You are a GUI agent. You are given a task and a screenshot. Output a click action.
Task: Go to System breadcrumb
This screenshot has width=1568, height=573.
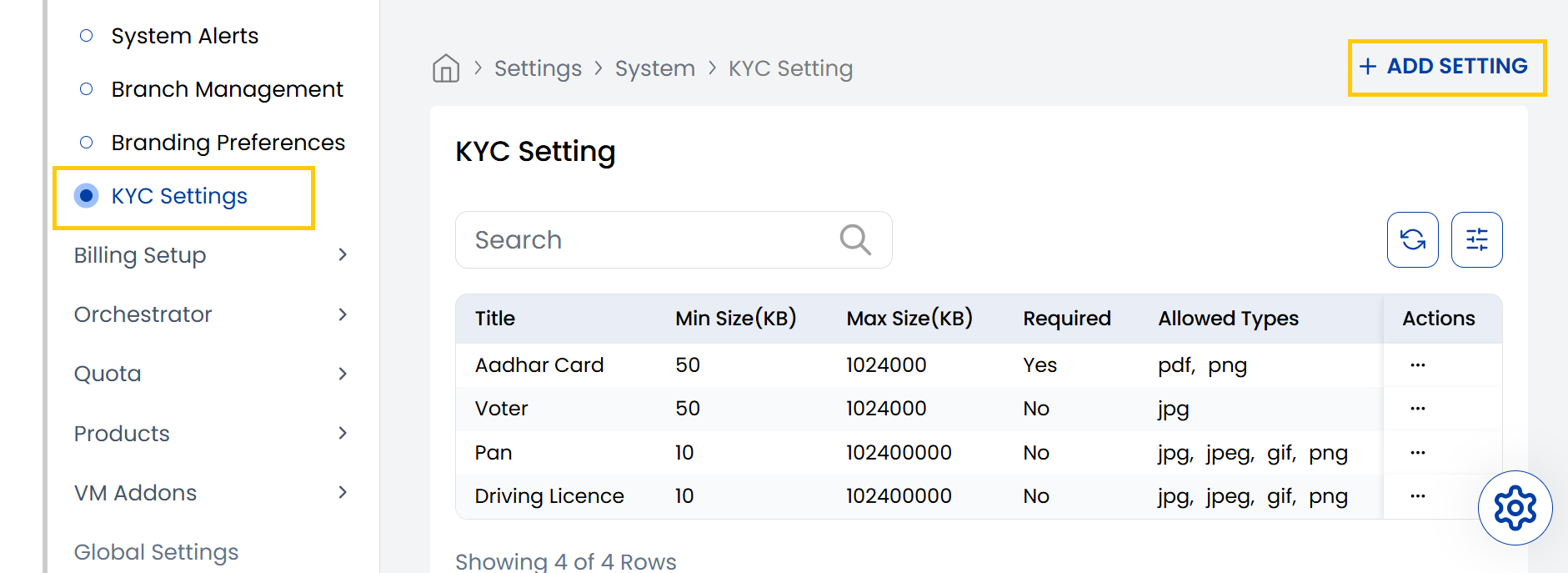tap(655, 68)
